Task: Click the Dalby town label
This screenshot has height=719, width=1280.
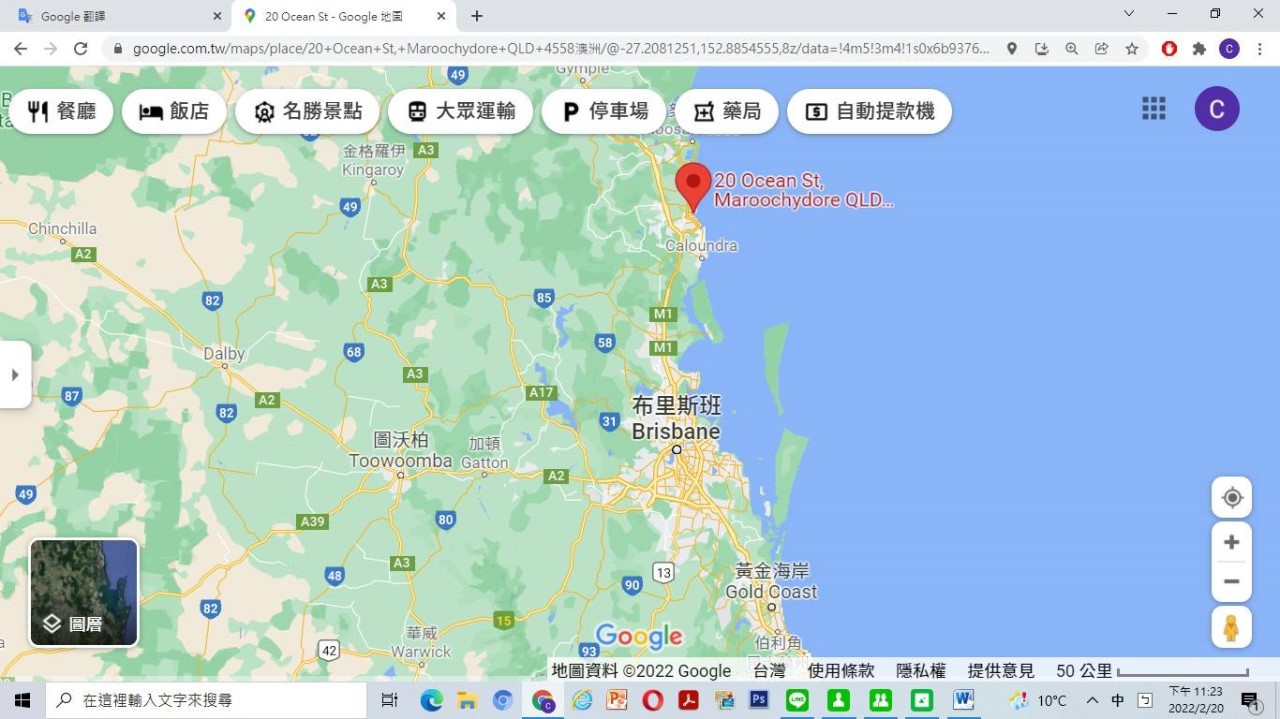Action: [x=224, y=353]
